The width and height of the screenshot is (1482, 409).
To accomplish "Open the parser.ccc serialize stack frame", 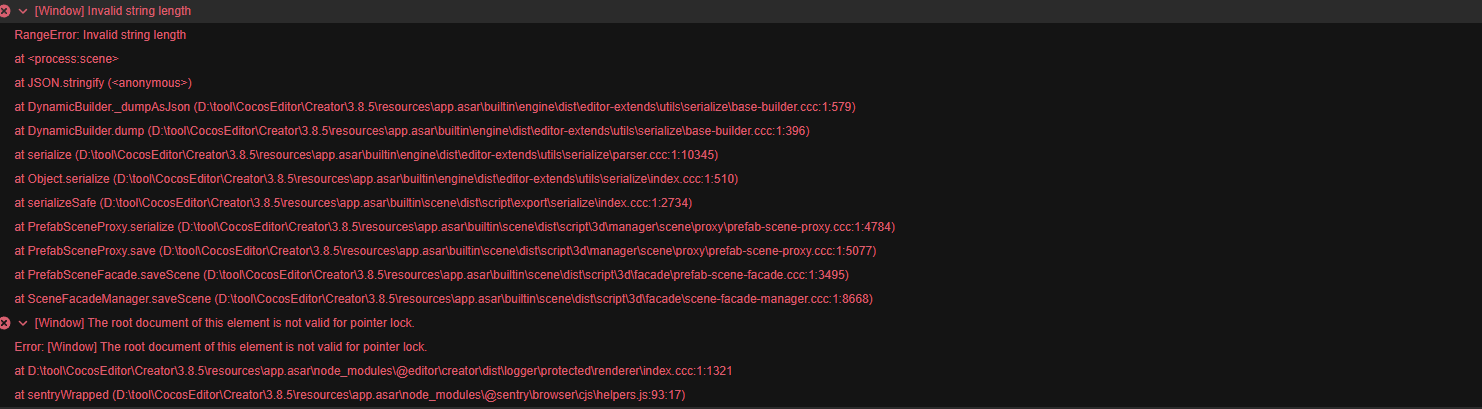I will click(366, 155).
